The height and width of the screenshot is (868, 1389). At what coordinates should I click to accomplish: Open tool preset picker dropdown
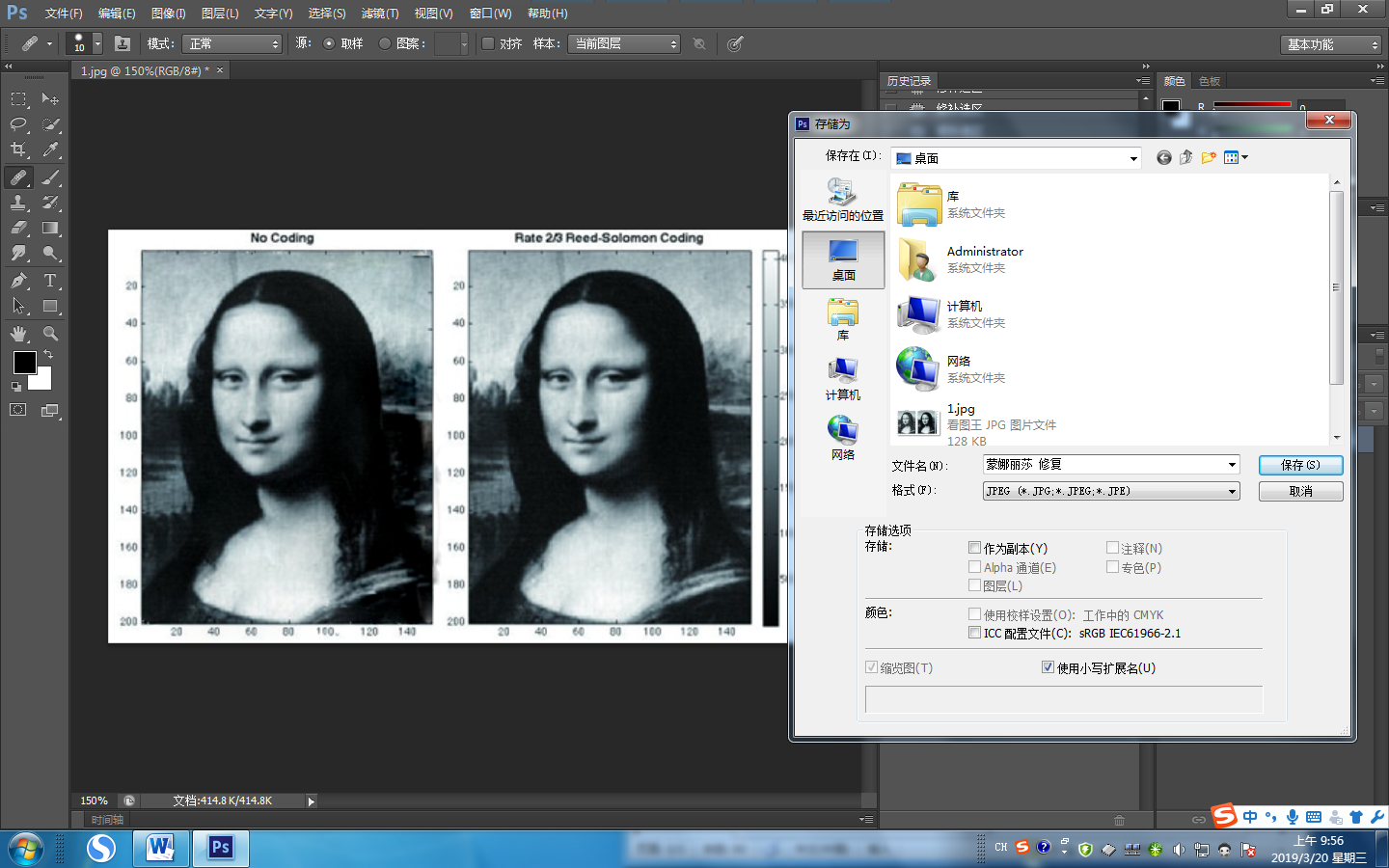(x=49, y=43)
